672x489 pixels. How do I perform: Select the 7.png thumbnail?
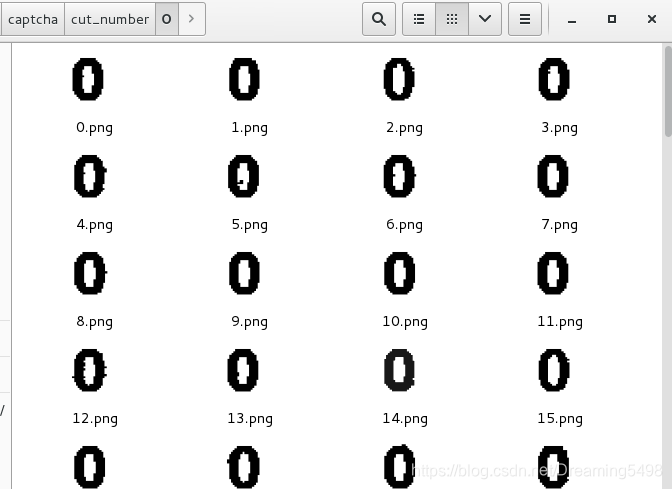tap(553, 176)
